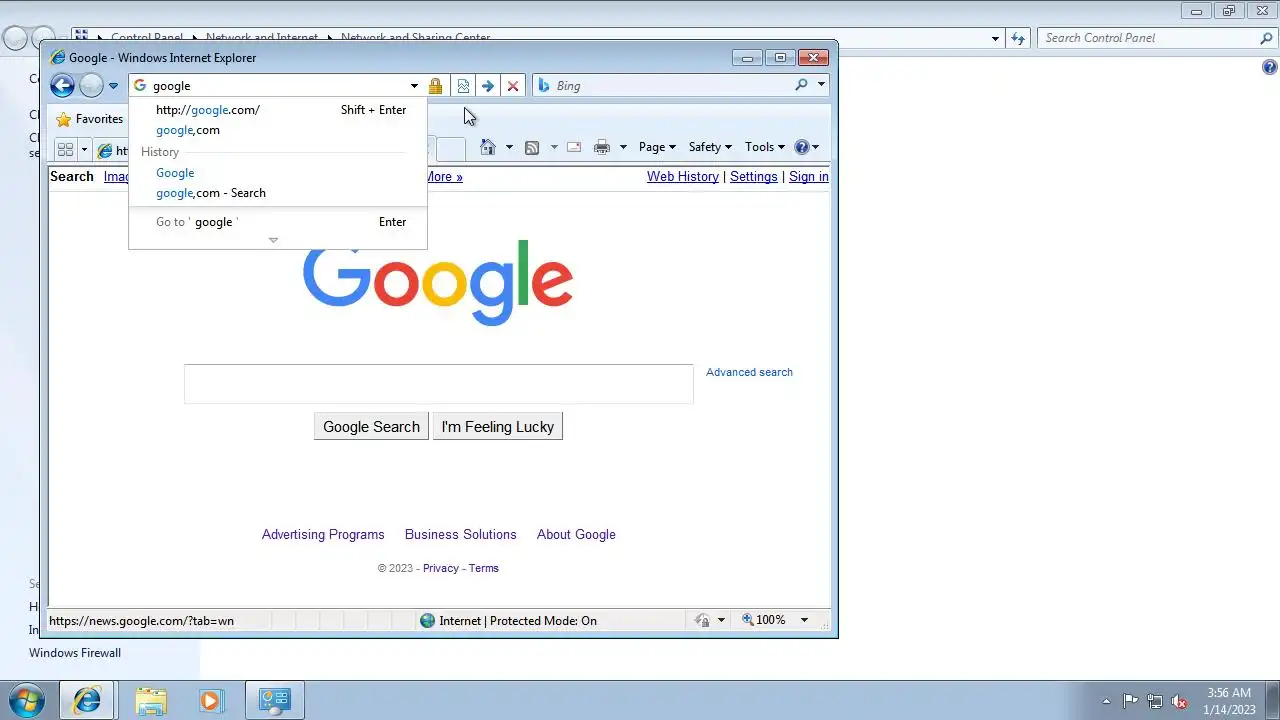The height and width of the screenshot is (720, 1280).
Task: Open the Windows Start menu
Action: coord(26,700)
